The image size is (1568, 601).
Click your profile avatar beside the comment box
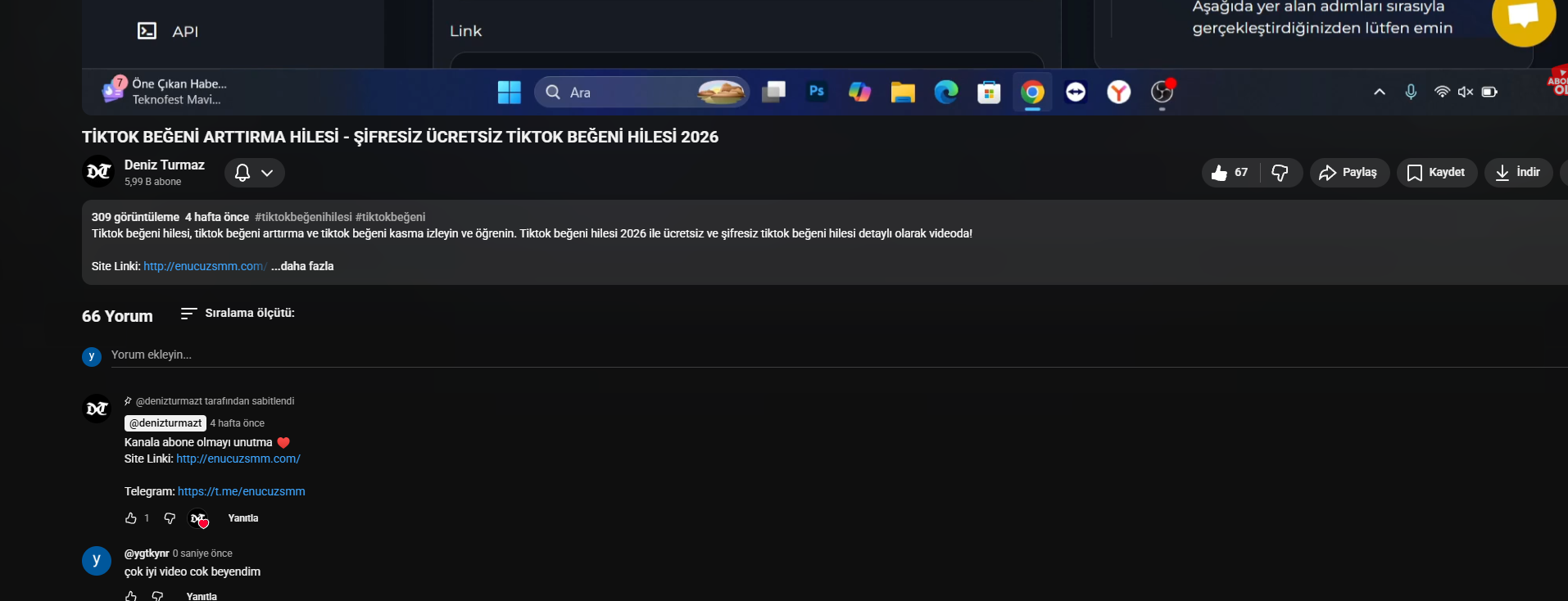(x=92, y=356)
